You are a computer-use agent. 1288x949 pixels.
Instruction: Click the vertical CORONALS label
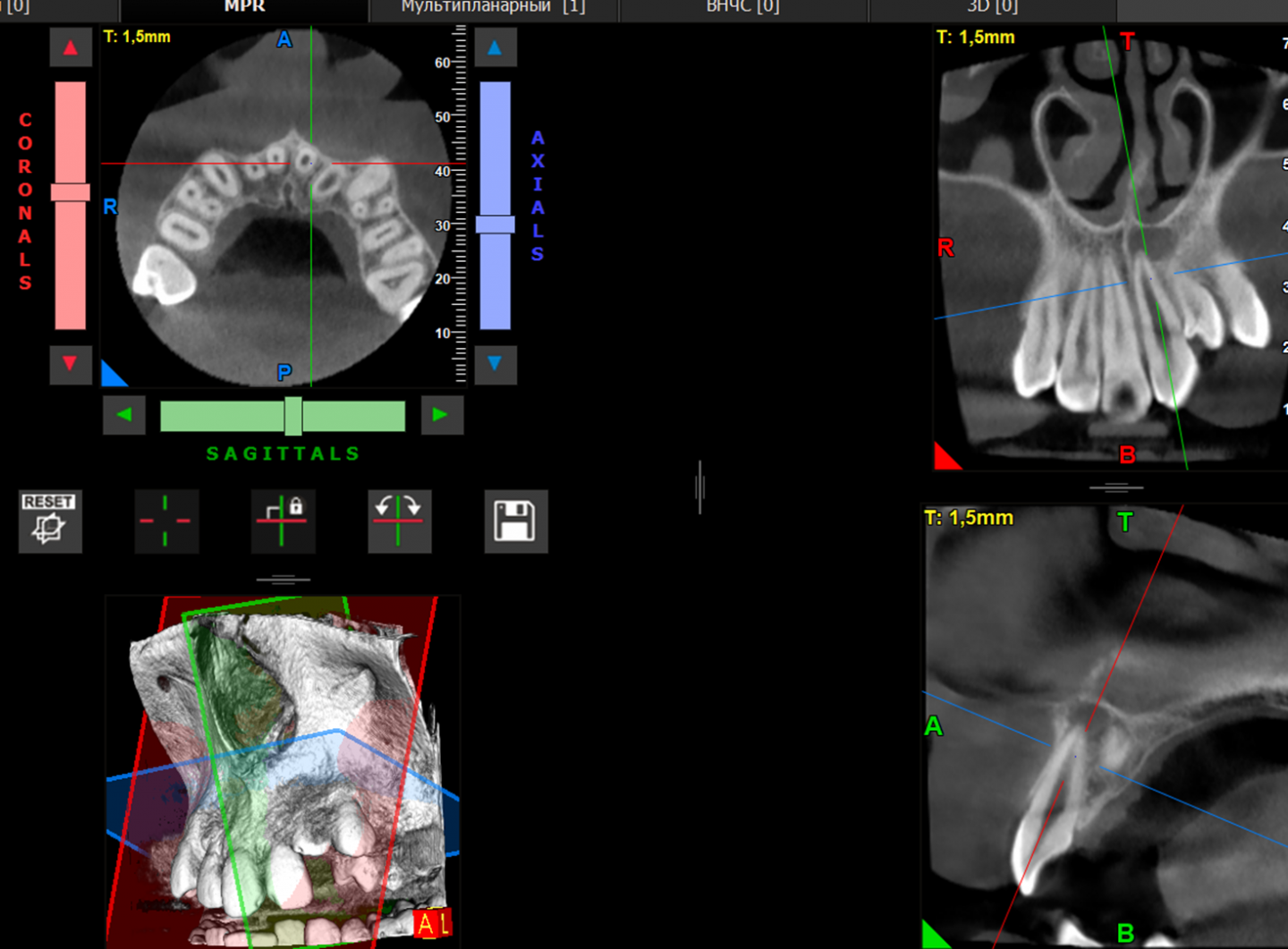click(x=25, y=201)
